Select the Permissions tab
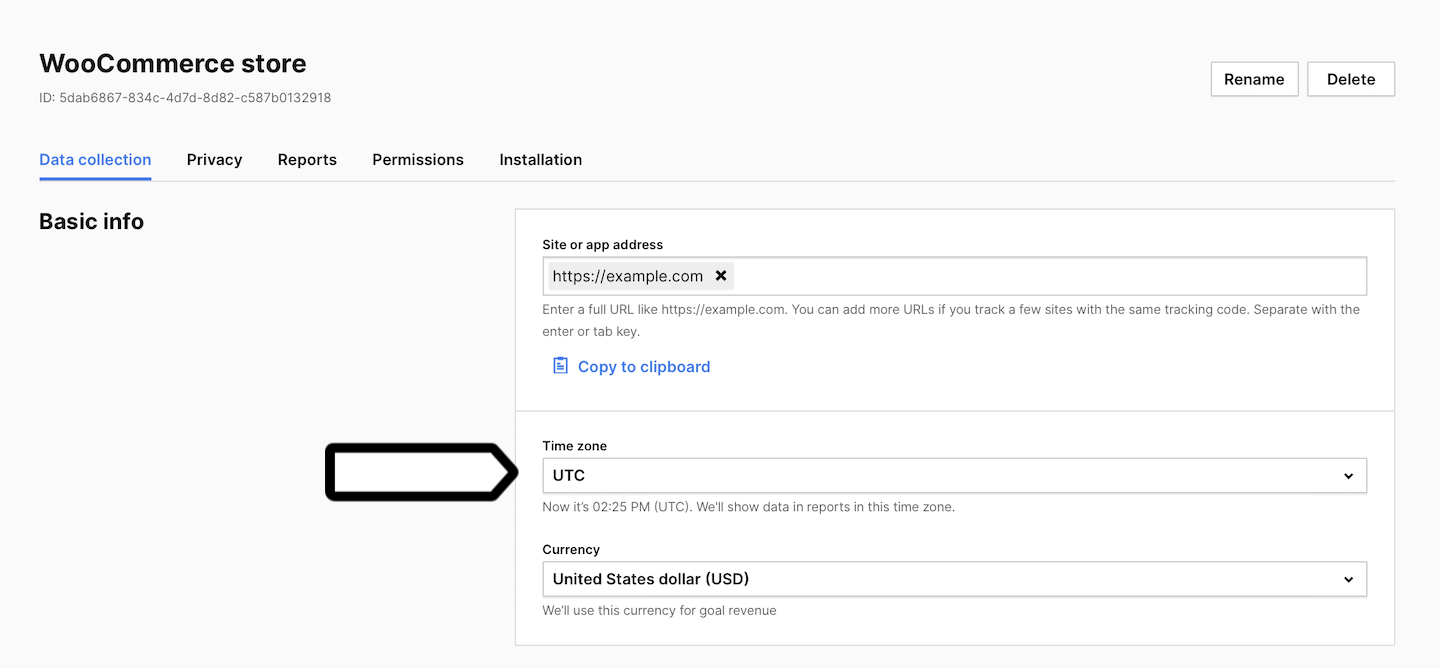This screenshot has height=668, width=1440. pyautogui.click(x=418, y=160)
